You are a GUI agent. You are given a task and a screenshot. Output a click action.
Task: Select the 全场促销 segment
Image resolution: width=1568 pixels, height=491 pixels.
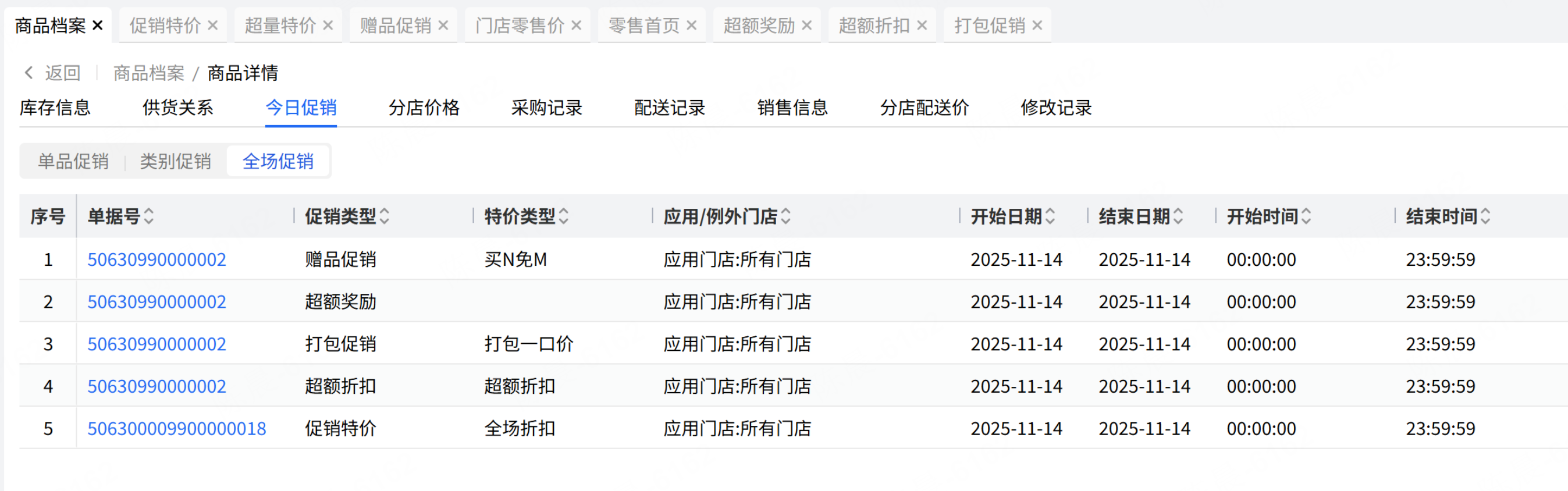(x=278, y=161)
